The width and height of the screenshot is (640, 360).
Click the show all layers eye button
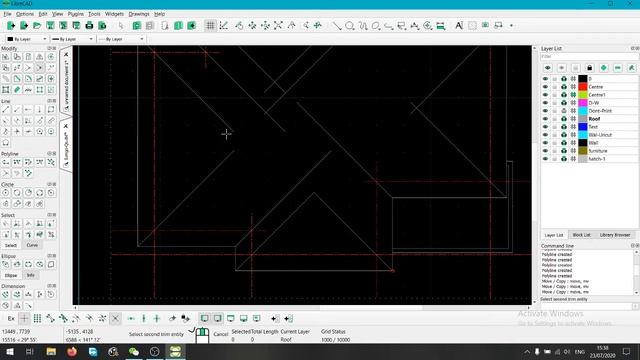click(x=548, y=68)
